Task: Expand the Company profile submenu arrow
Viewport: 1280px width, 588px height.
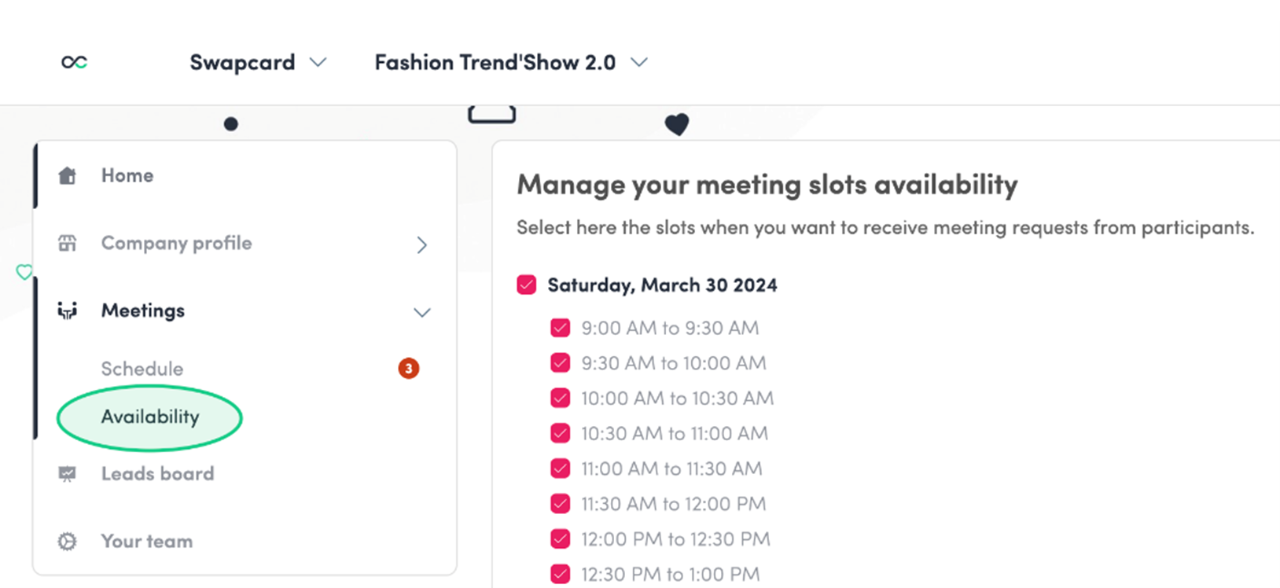Action: [x=422, y=244]
